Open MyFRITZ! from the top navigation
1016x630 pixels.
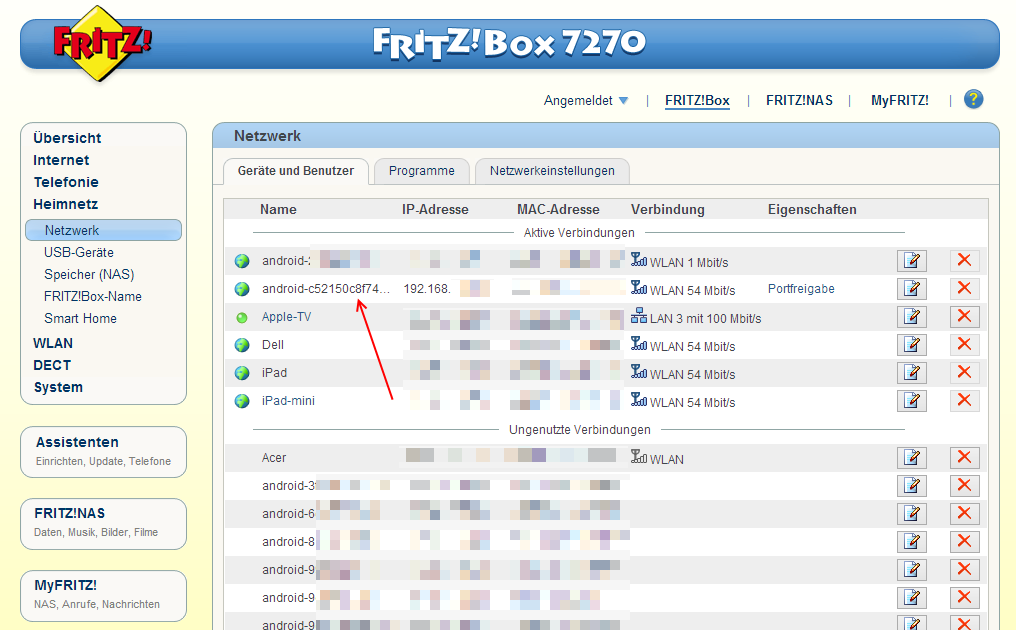[899, 100]
